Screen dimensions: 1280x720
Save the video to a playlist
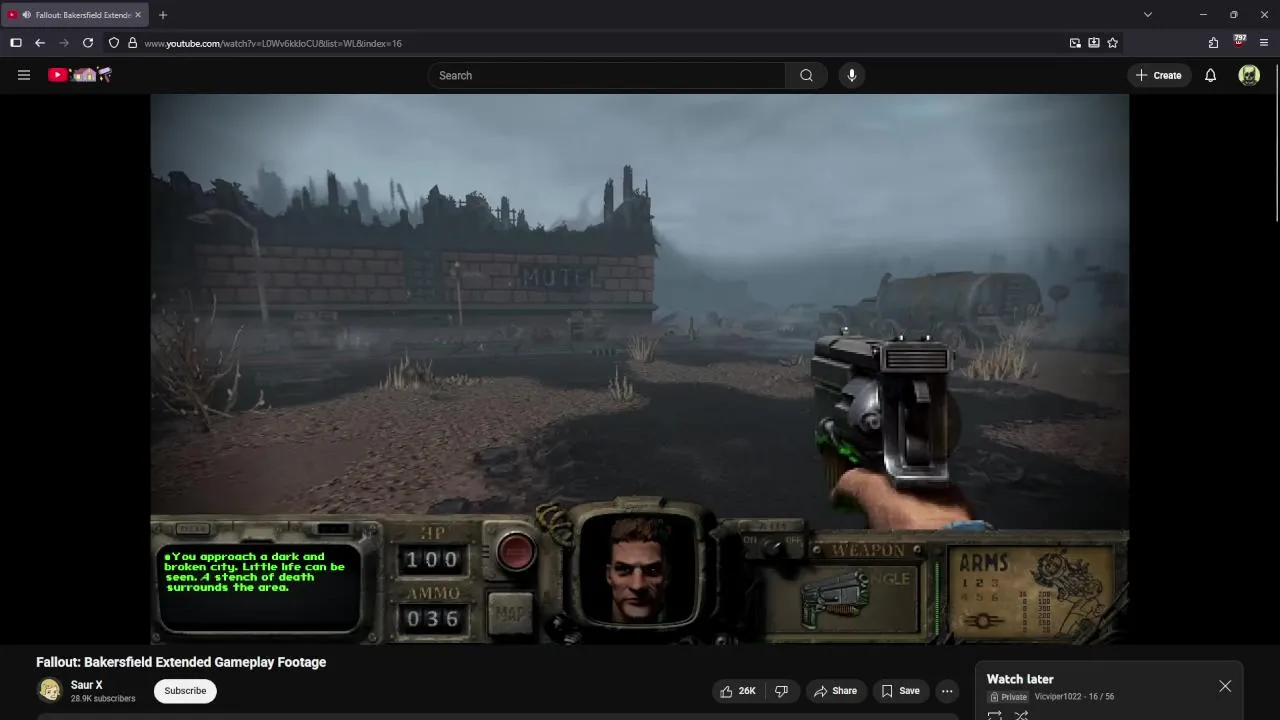[x=900, y=691]
